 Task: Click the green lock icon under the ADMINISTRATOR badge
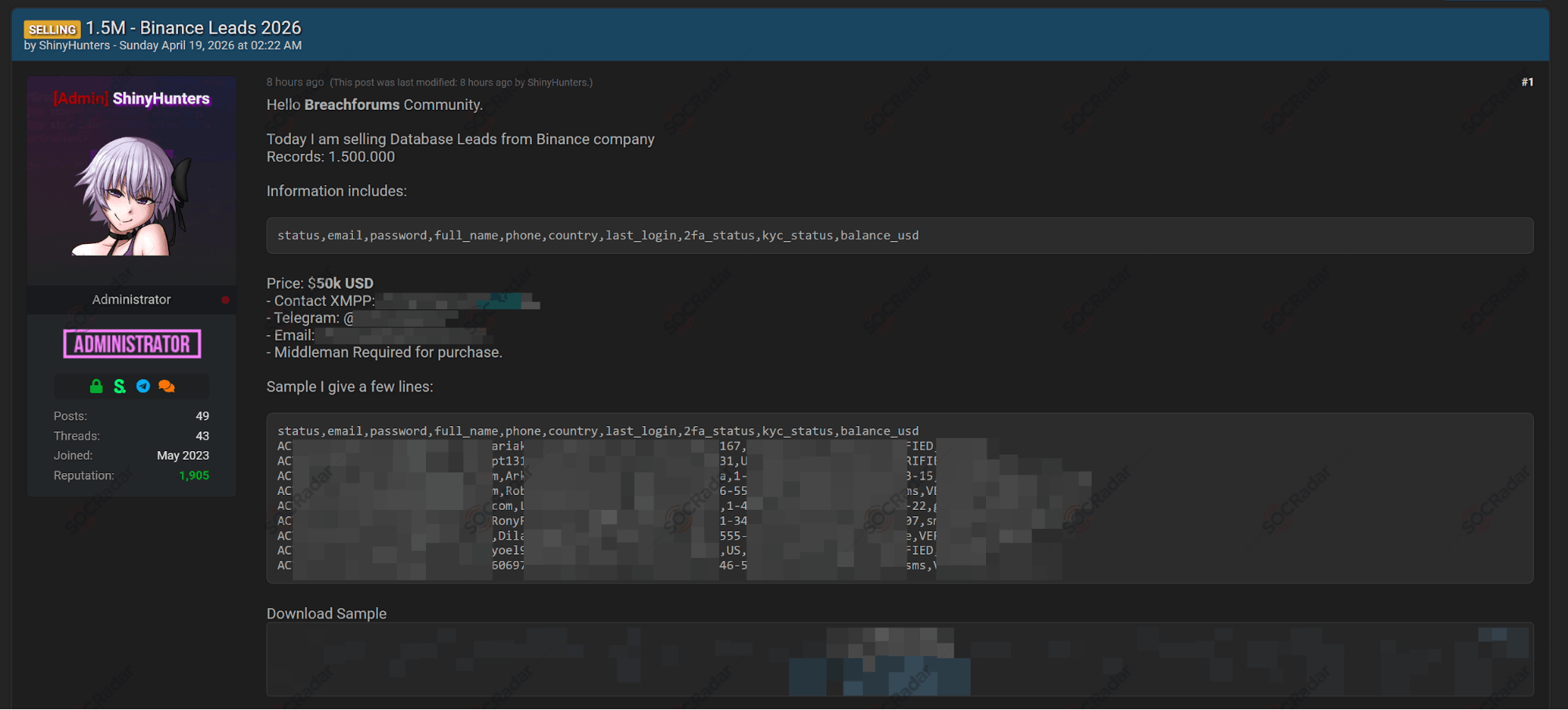(x=96, y=386)
